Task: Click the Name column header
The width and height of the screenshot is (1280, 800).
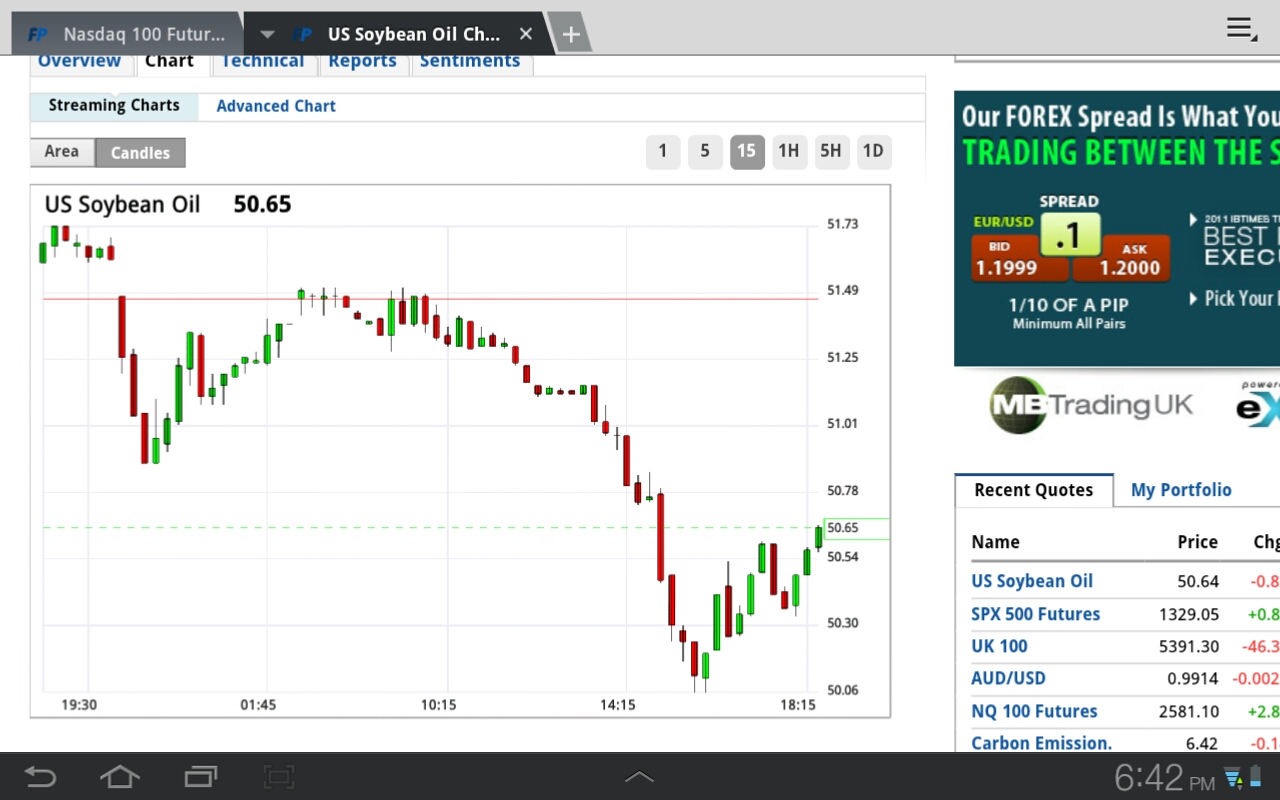Action: coord(995,542)
